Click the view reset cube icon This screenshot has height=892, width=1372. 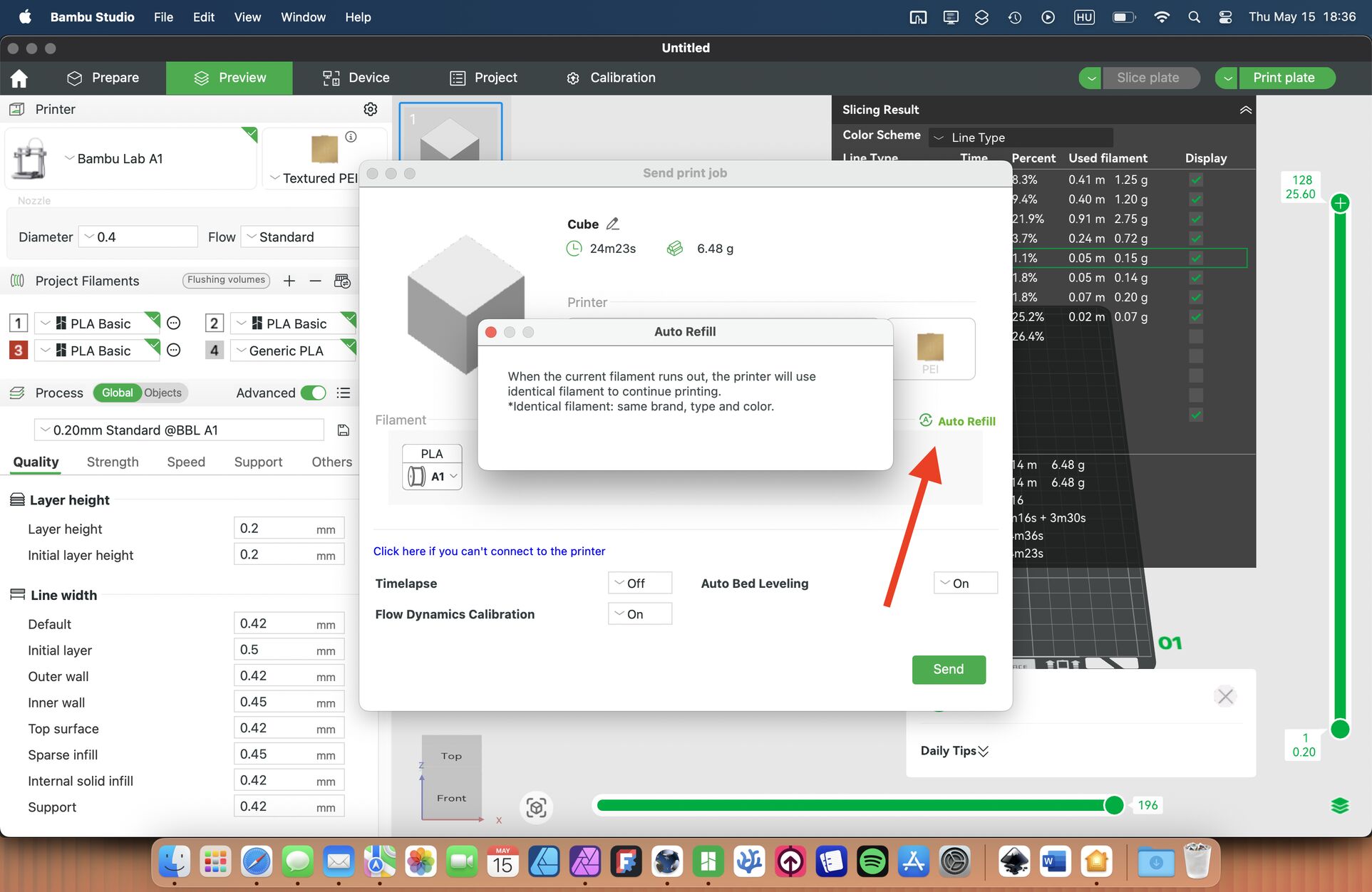point(536,807)
